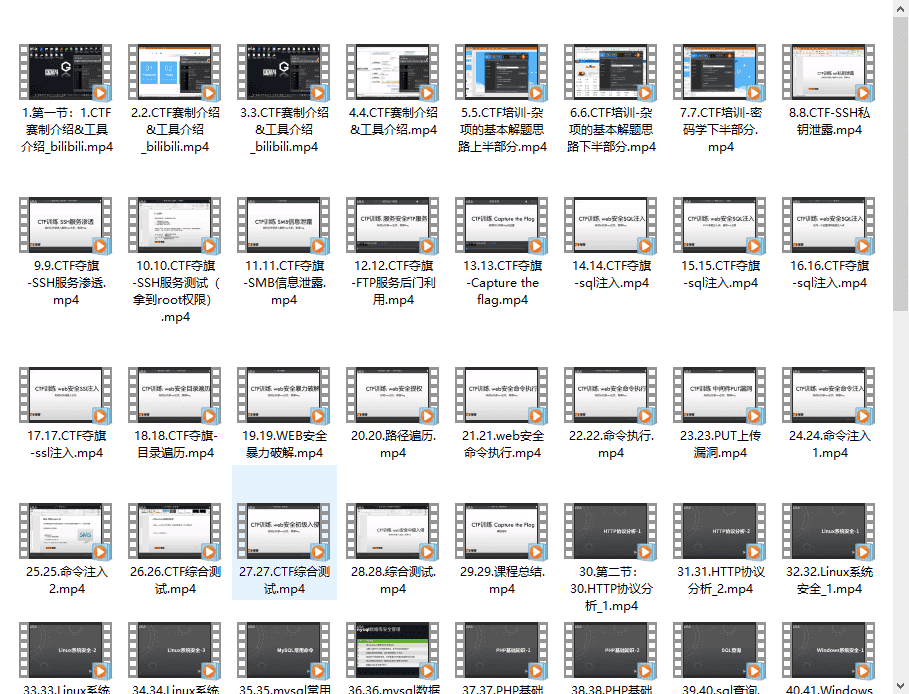Select the 1.第一节 CTF赛制介绍 bilibili video
The width and height of the screenshot is (909, 694).
click(x=66, y=72)
